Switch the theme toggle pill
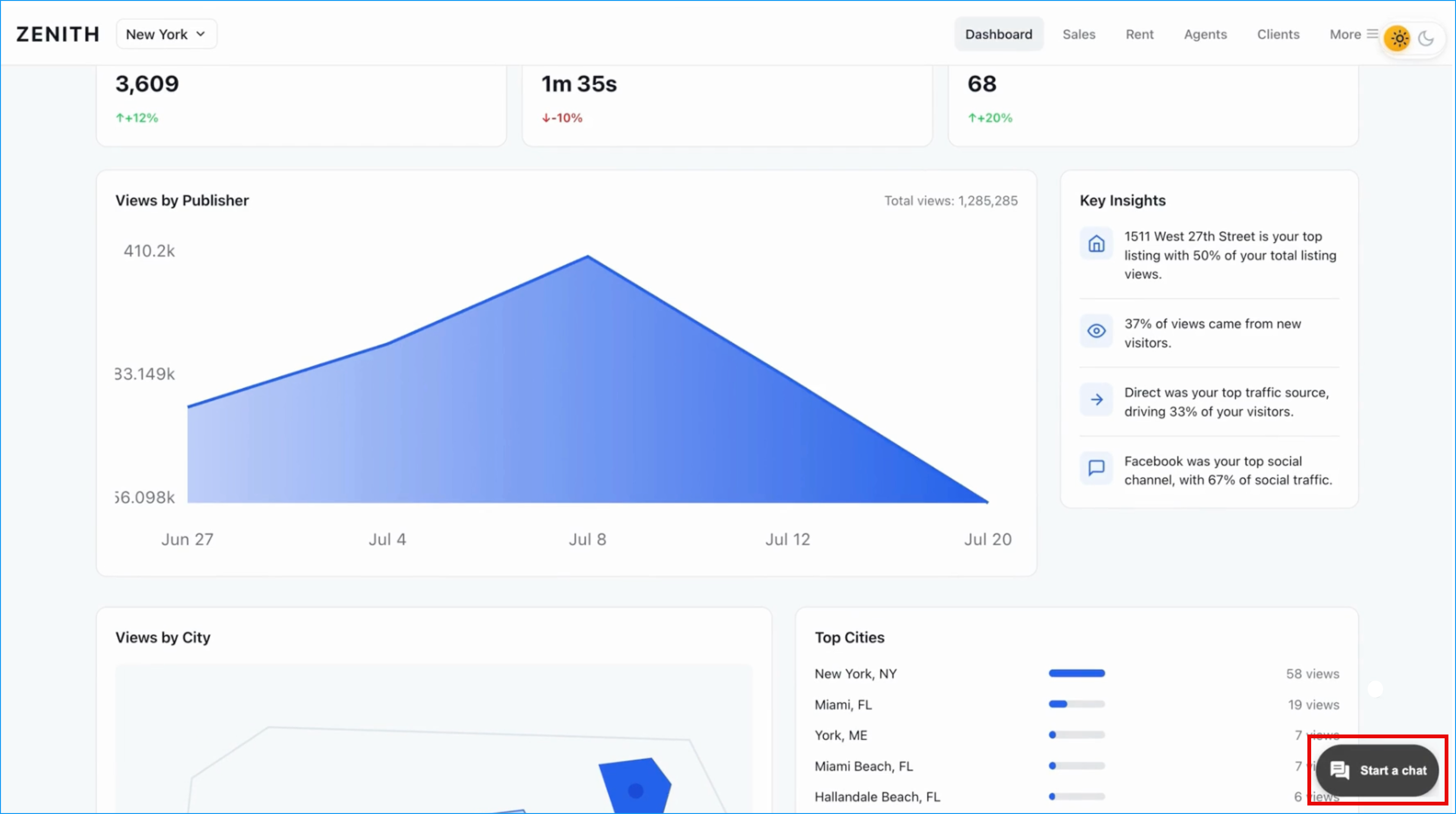 click(1412, 38)
